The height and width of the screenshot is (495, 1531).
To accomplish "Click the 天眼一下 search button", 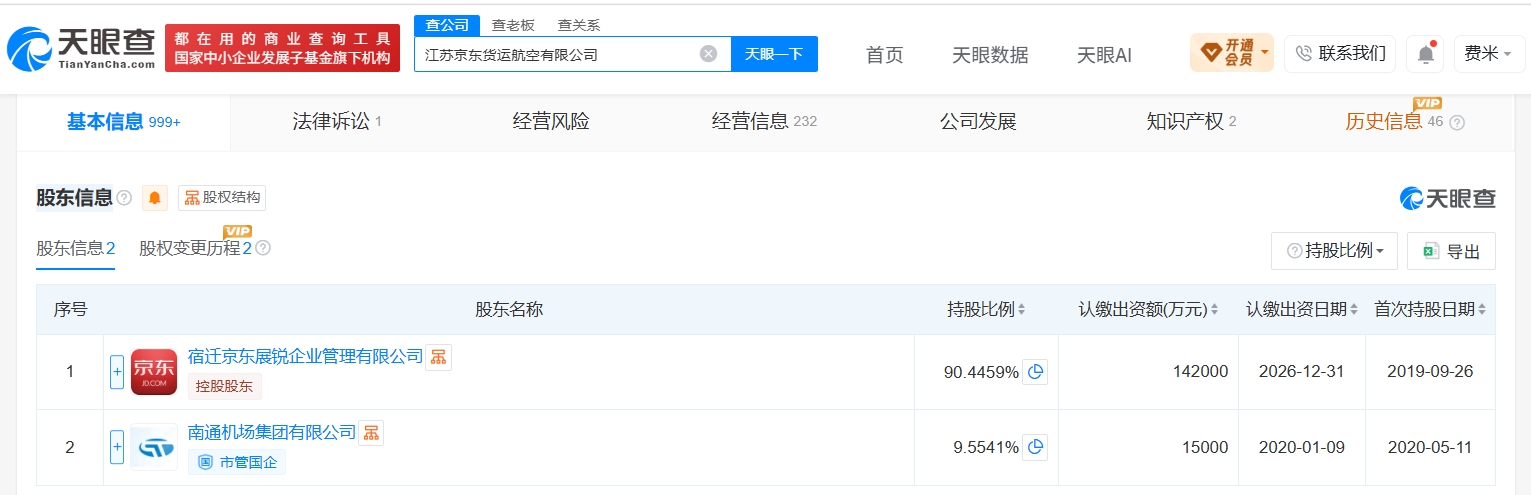I will click(774, 54).
